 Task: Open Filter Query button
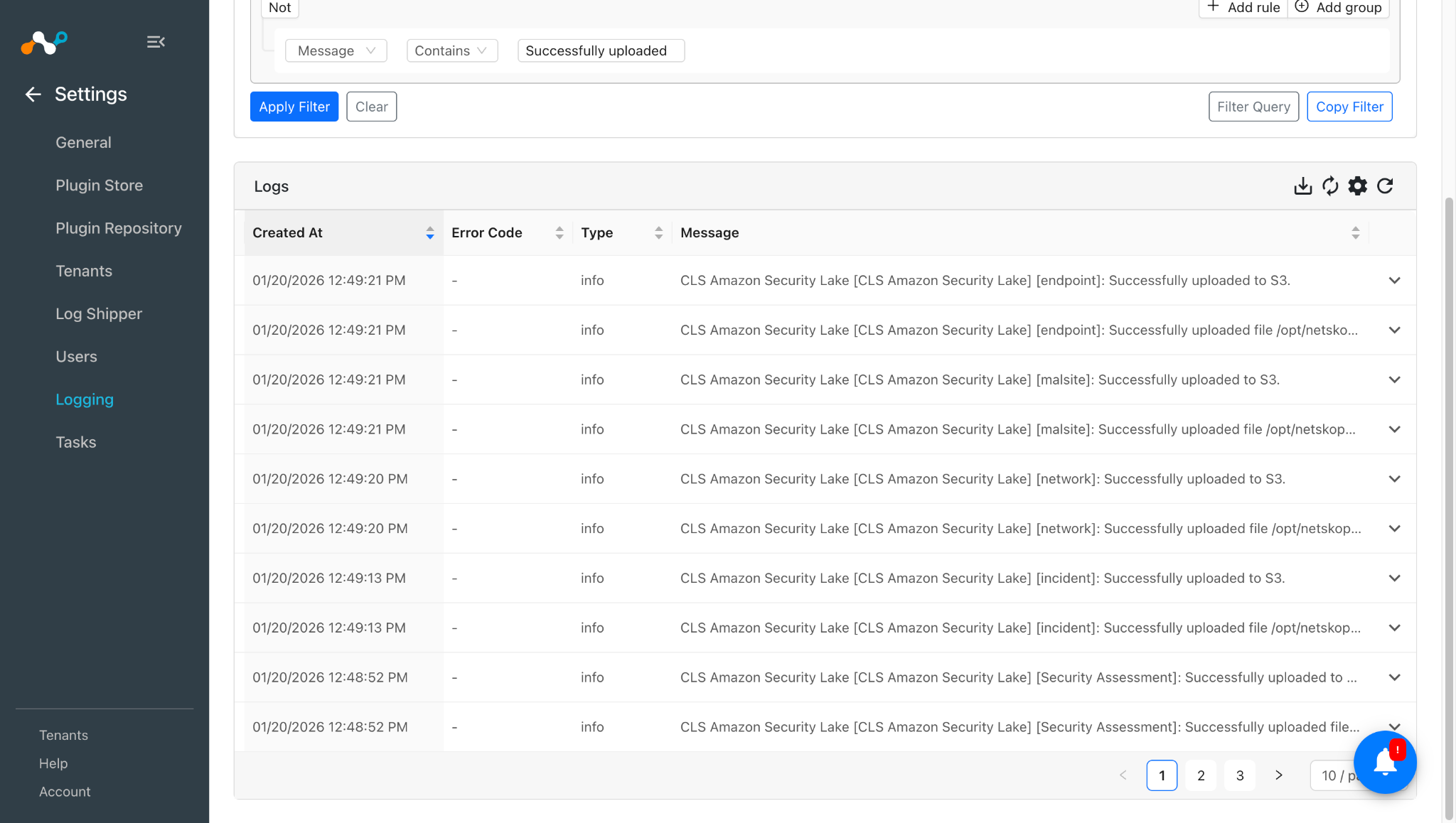tap(1253, 107)
